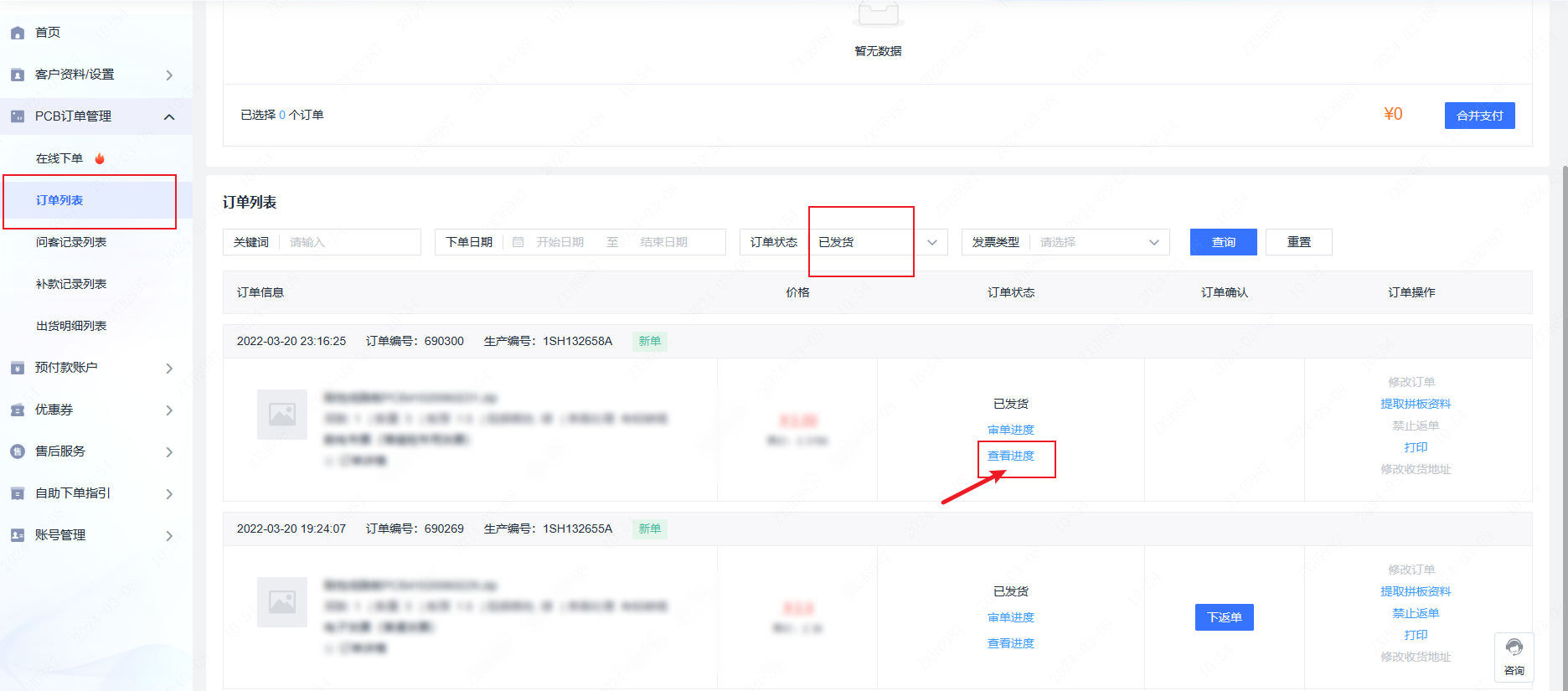Open the customer service headset icon
The height and width of the screenshot is (691, 1568).
point(1514,647)
